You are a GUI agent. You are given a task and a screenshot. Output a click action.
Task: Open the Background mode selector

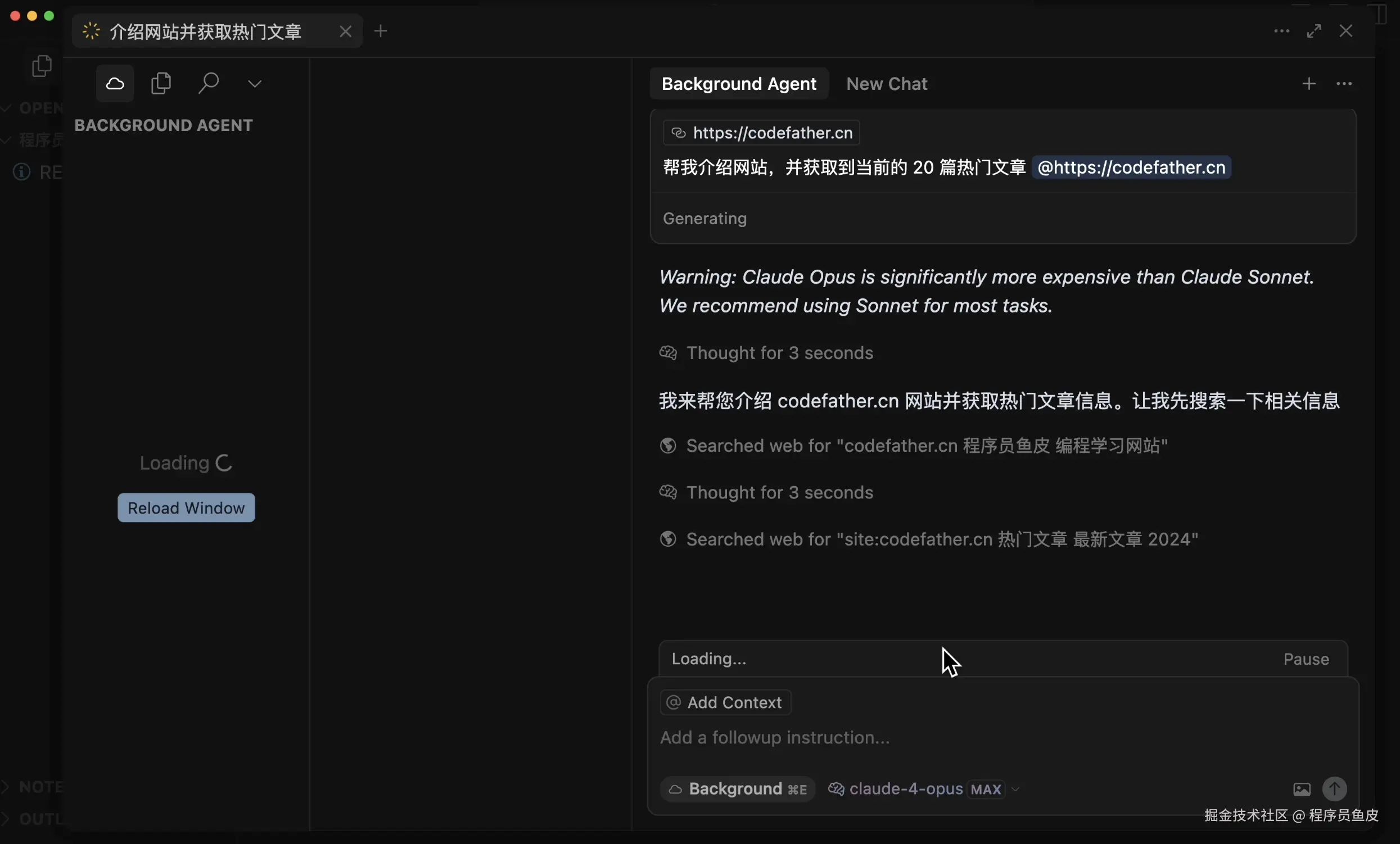coord(738,789)
